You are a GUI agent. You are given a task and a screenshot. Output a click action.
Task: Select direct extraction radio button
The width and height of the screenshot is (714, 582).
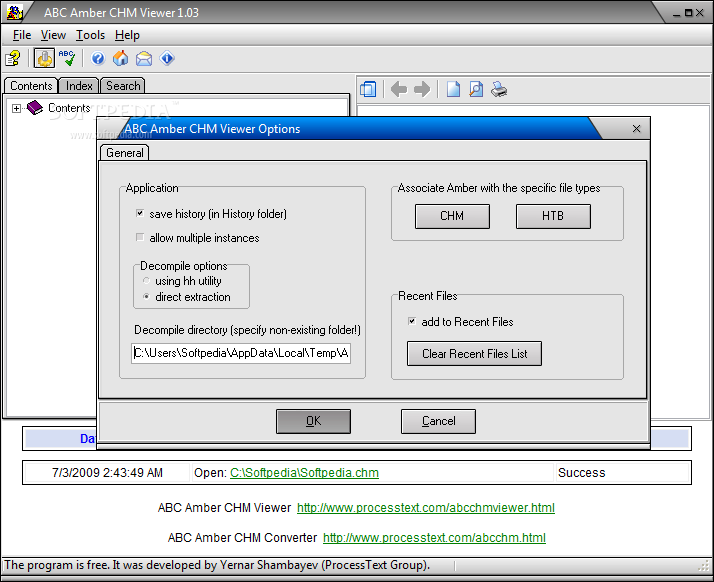[x=146, y=296]
